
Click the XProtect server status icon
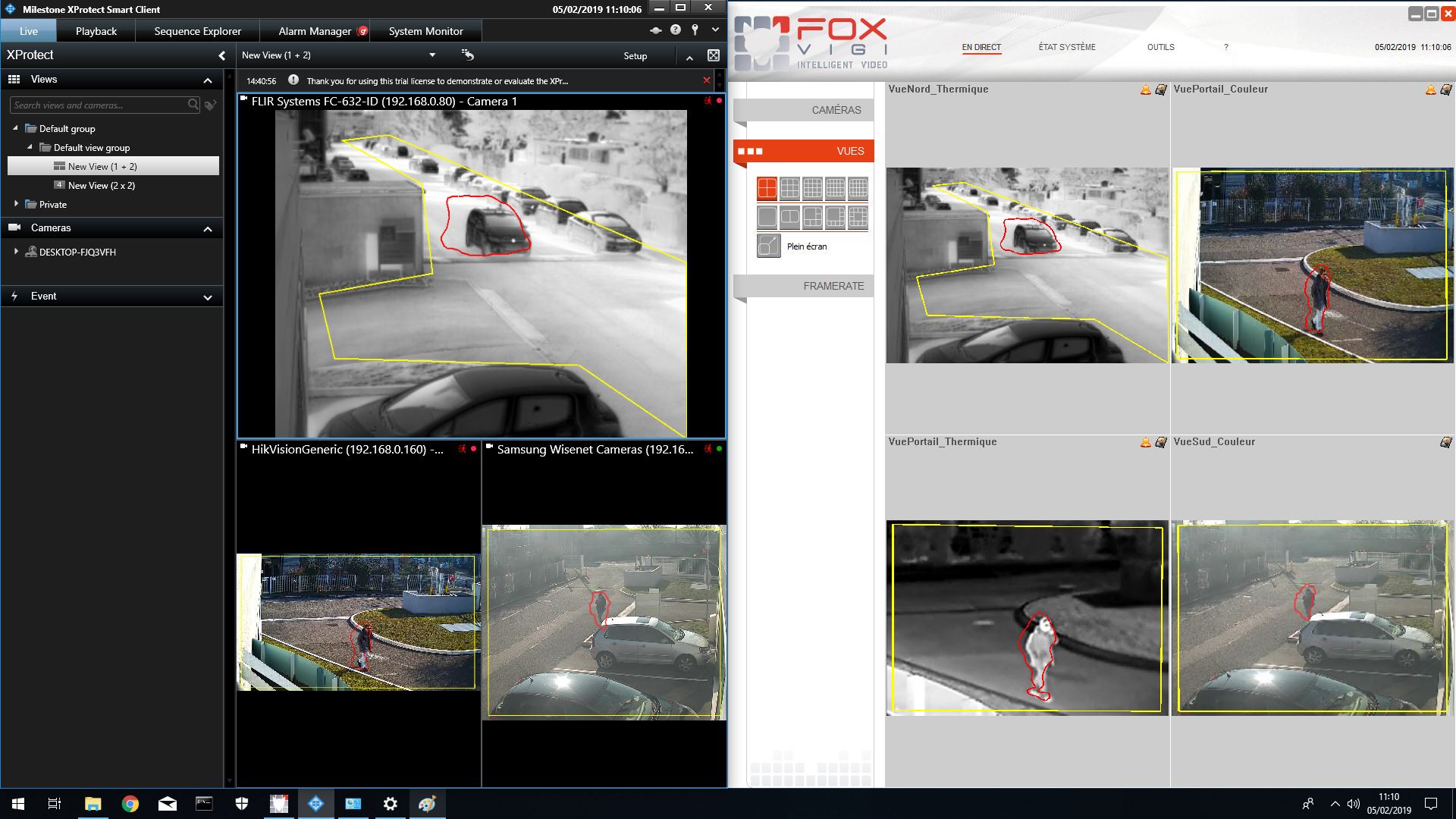click(x=656, y=30)
